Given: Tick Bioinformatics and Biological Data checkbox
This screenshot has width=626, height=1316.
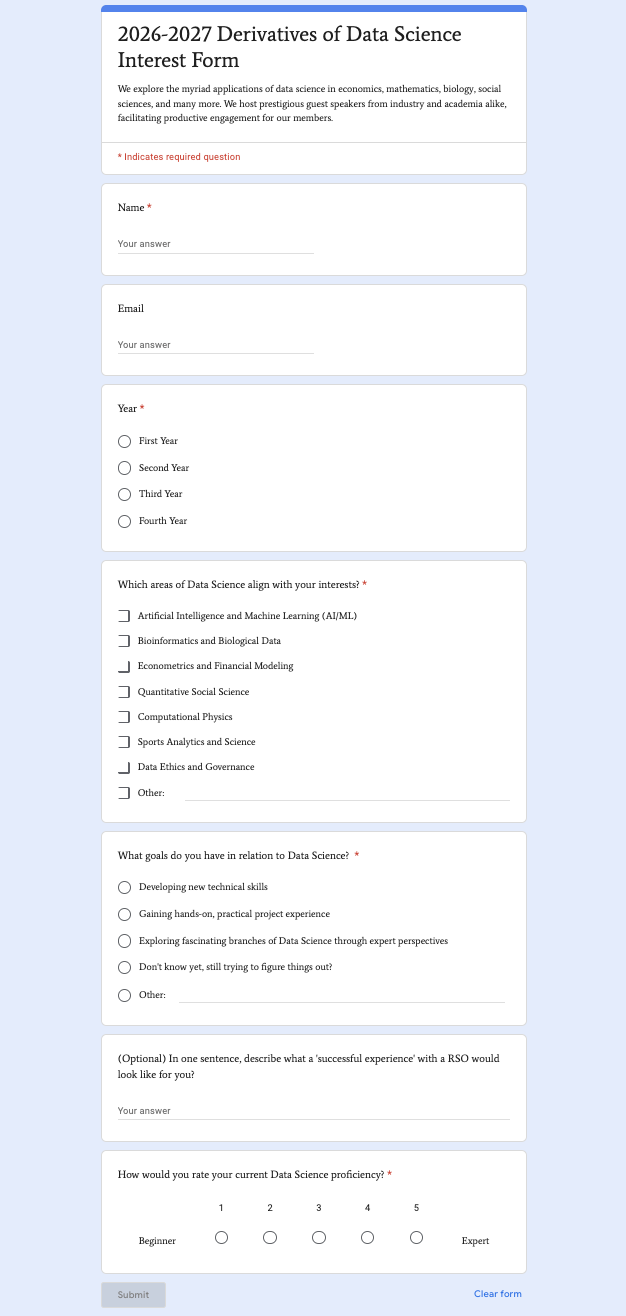Looking at the screenshot, I should tap(124, 641).
